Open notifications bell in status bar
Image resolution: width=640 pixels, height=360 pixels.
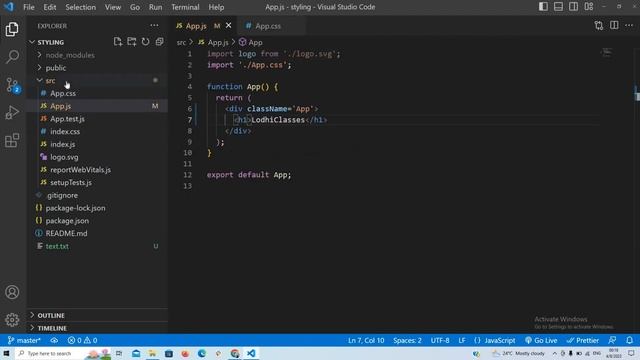[x=629, y=340]
